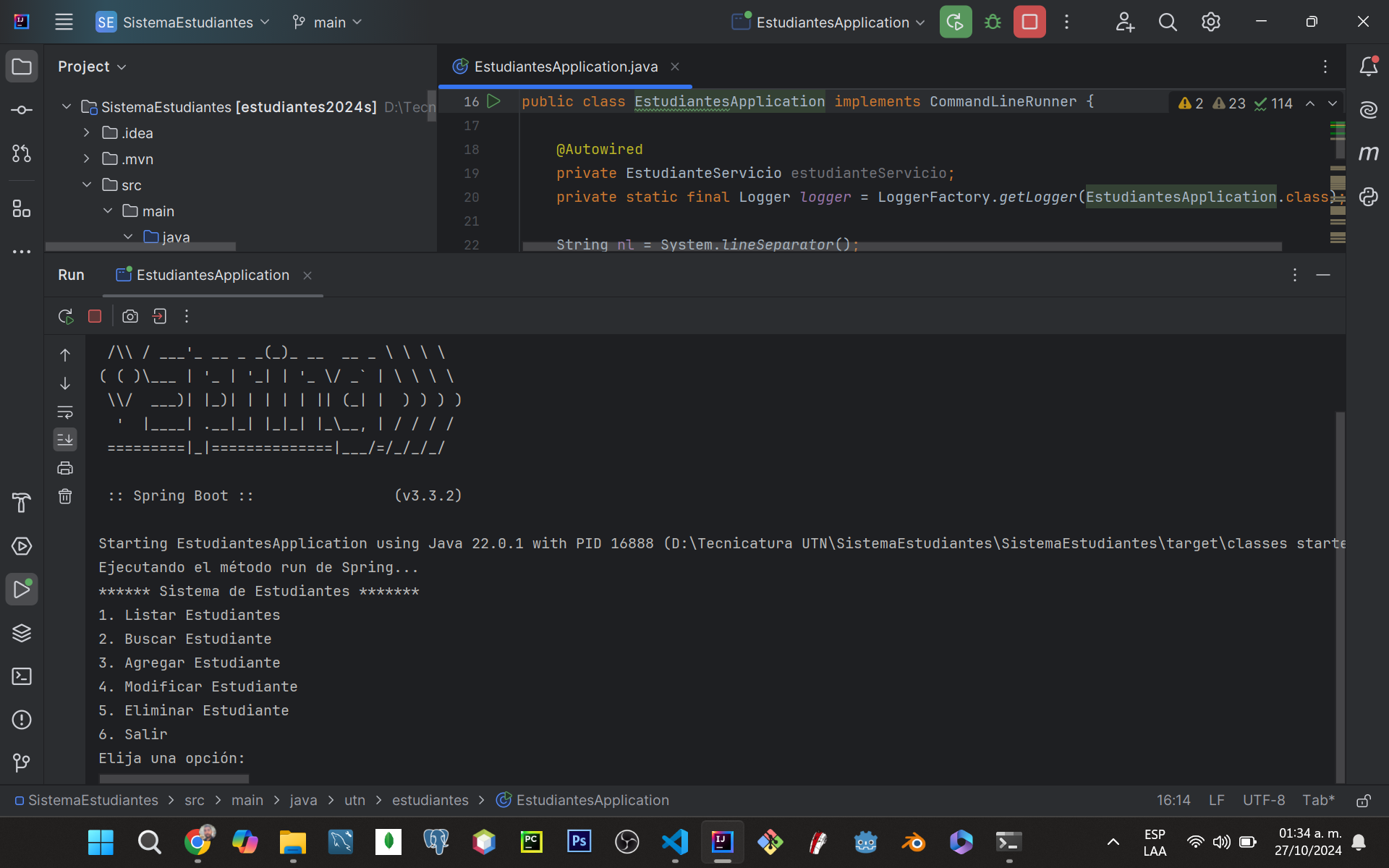Expand the .idea folder

(87, 133)
